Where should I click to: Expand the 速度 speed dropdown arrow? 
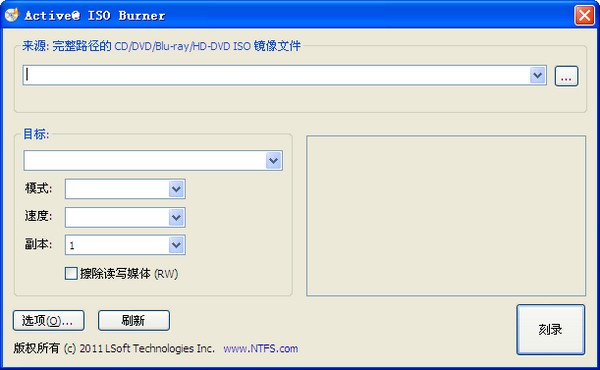click(176, 217)
